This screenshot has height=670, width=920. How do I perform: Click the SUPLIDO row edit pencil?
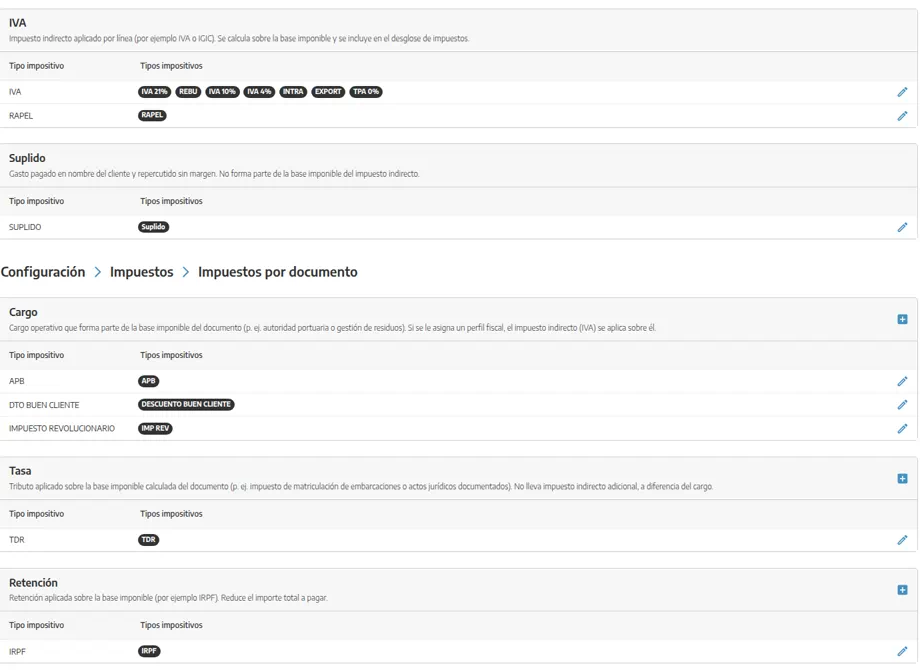902,227
